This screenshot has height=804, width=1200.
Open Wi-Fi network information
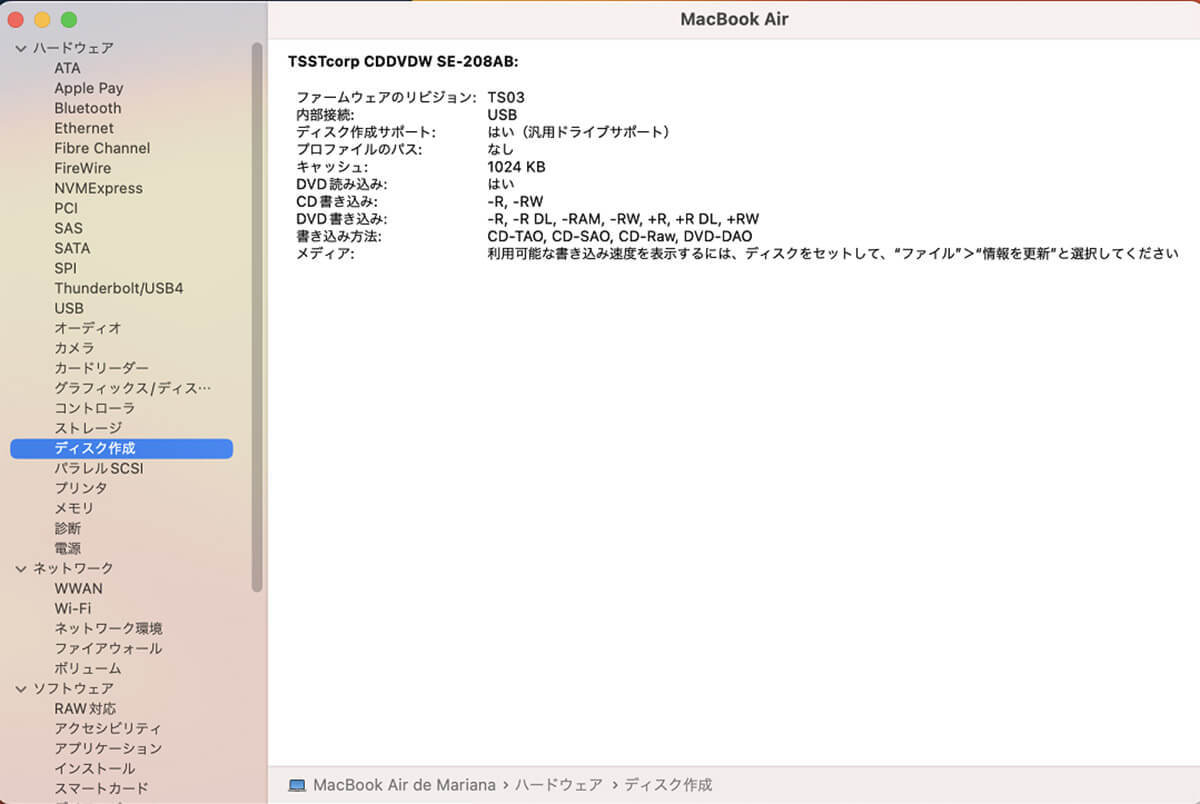point(73,608)
